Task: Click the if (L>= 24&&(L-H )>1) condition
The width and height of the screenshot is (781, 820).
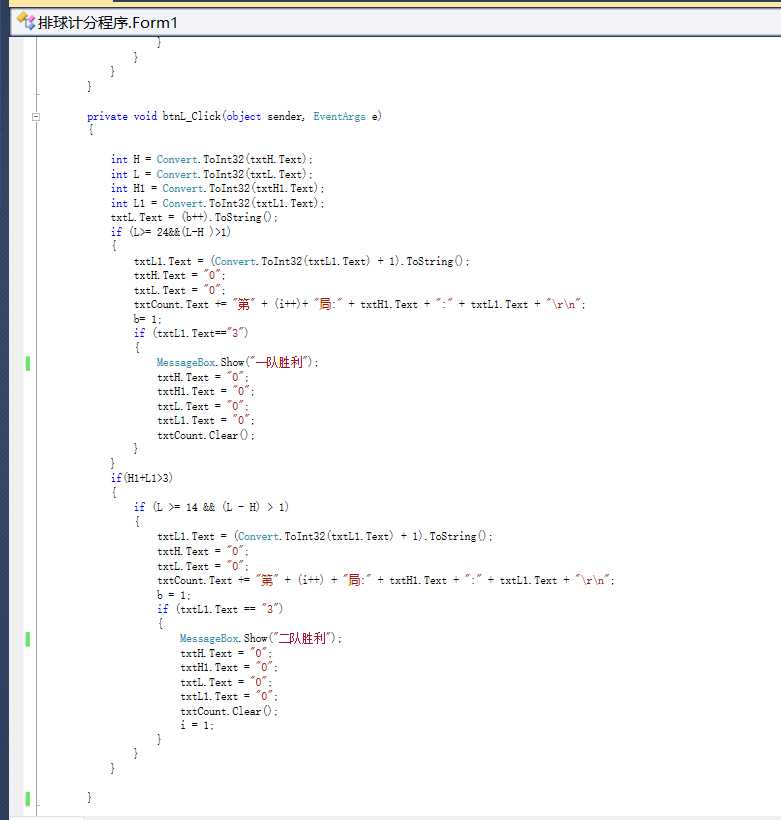Action: 171,232
